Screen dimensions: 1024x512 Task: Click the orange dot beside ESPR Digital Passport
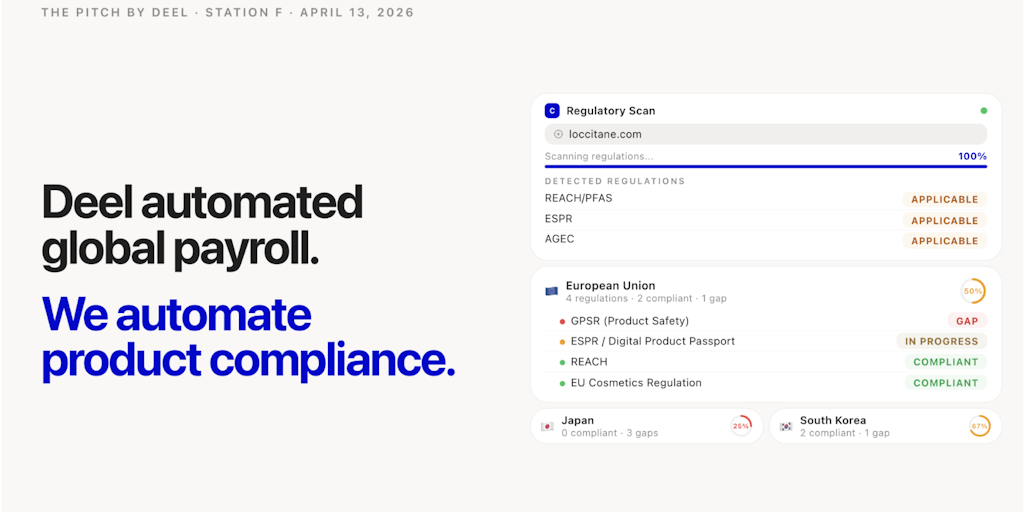pyautogui.click(x=563, y=342)
